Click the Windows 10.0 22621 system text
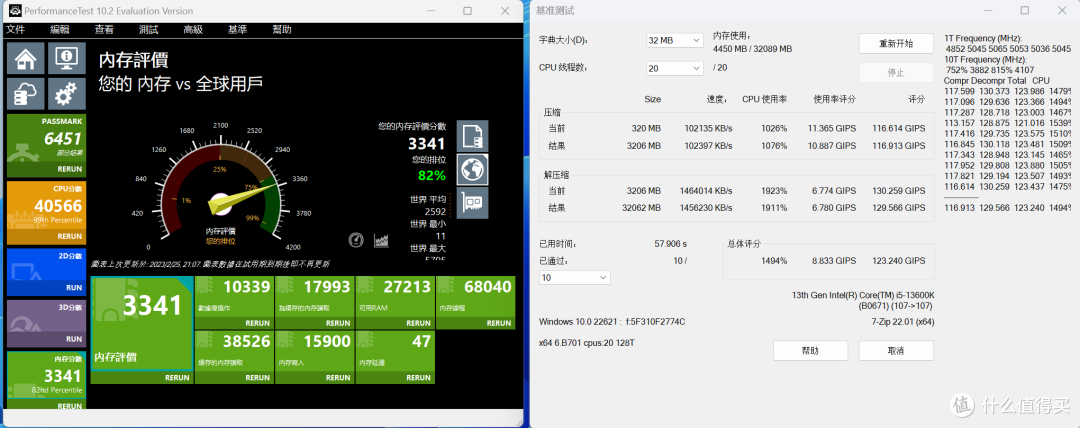 point(612,322)
